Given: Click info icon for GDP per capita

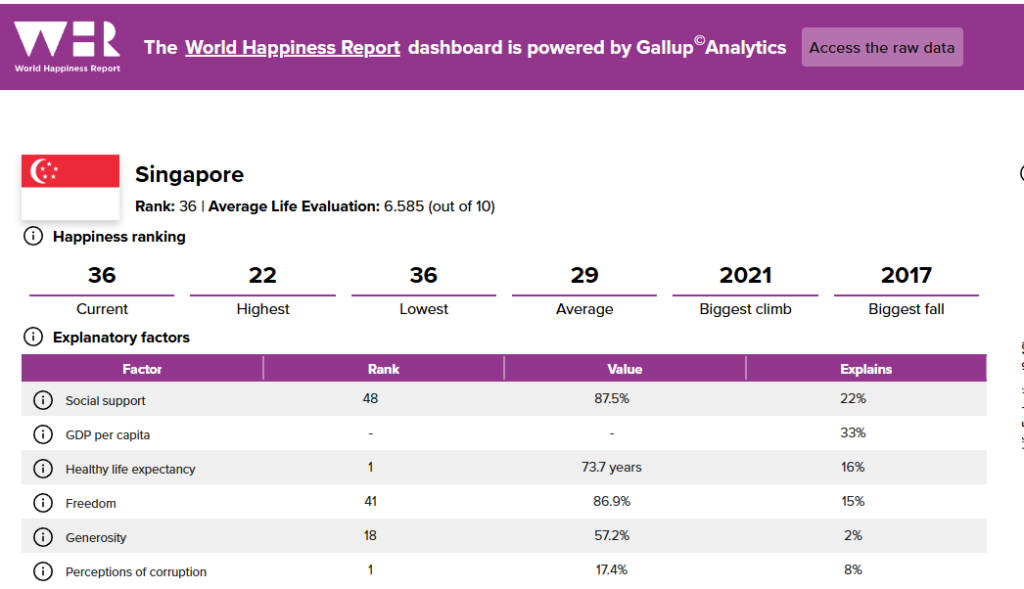Looking at the screenshot, I should click(x=42, y=434).
